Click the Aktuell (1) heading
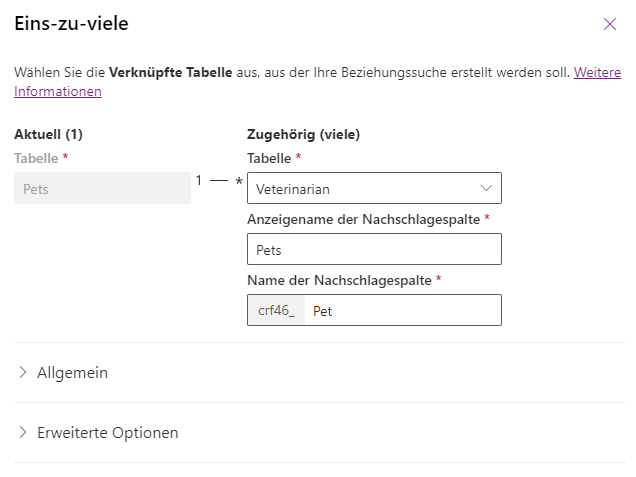 coord(48,134)
